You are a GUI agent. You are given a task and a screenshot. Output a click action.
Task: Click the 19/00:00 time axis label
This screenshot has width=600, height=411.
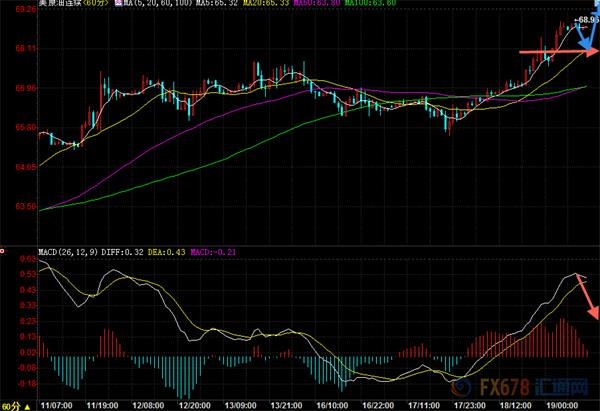[x=562, y=405]
